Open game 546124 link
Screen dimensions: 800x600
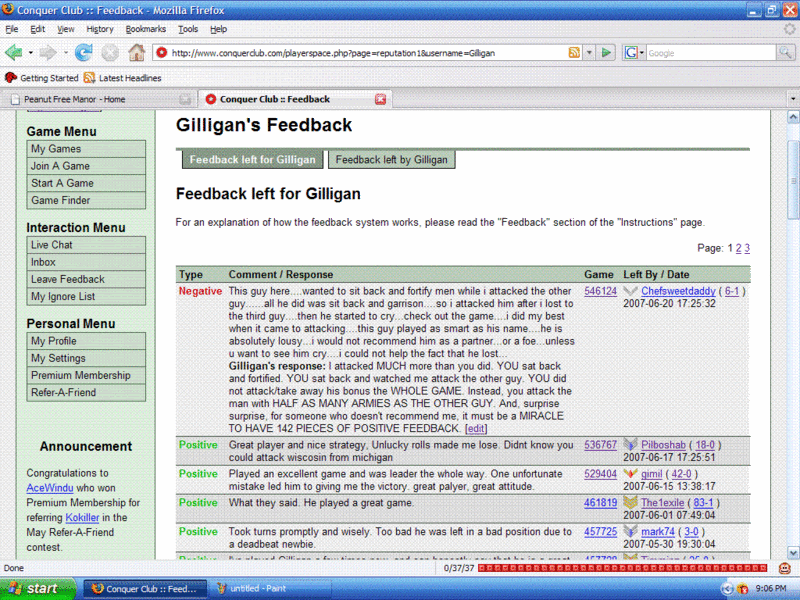point(601,291)
